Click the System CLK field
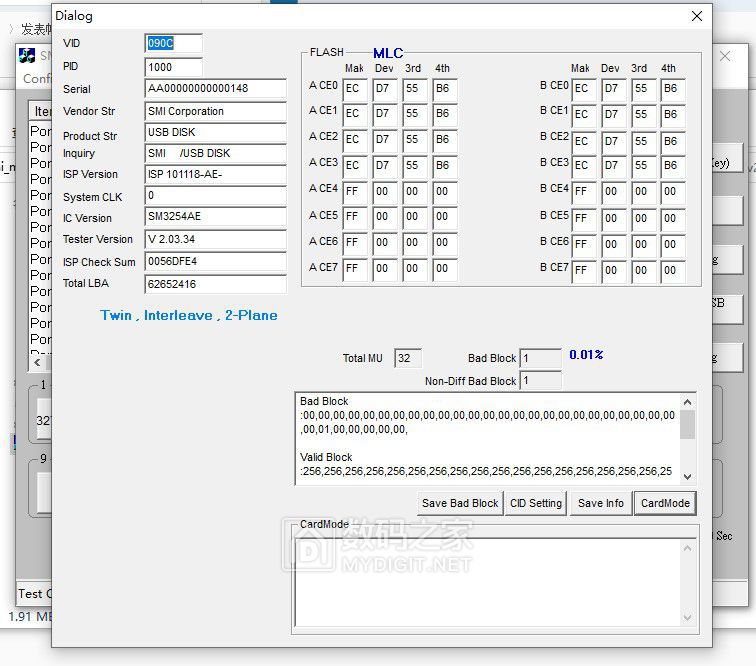Viewport: 756px width, 666px height. [x=215, y=195]
